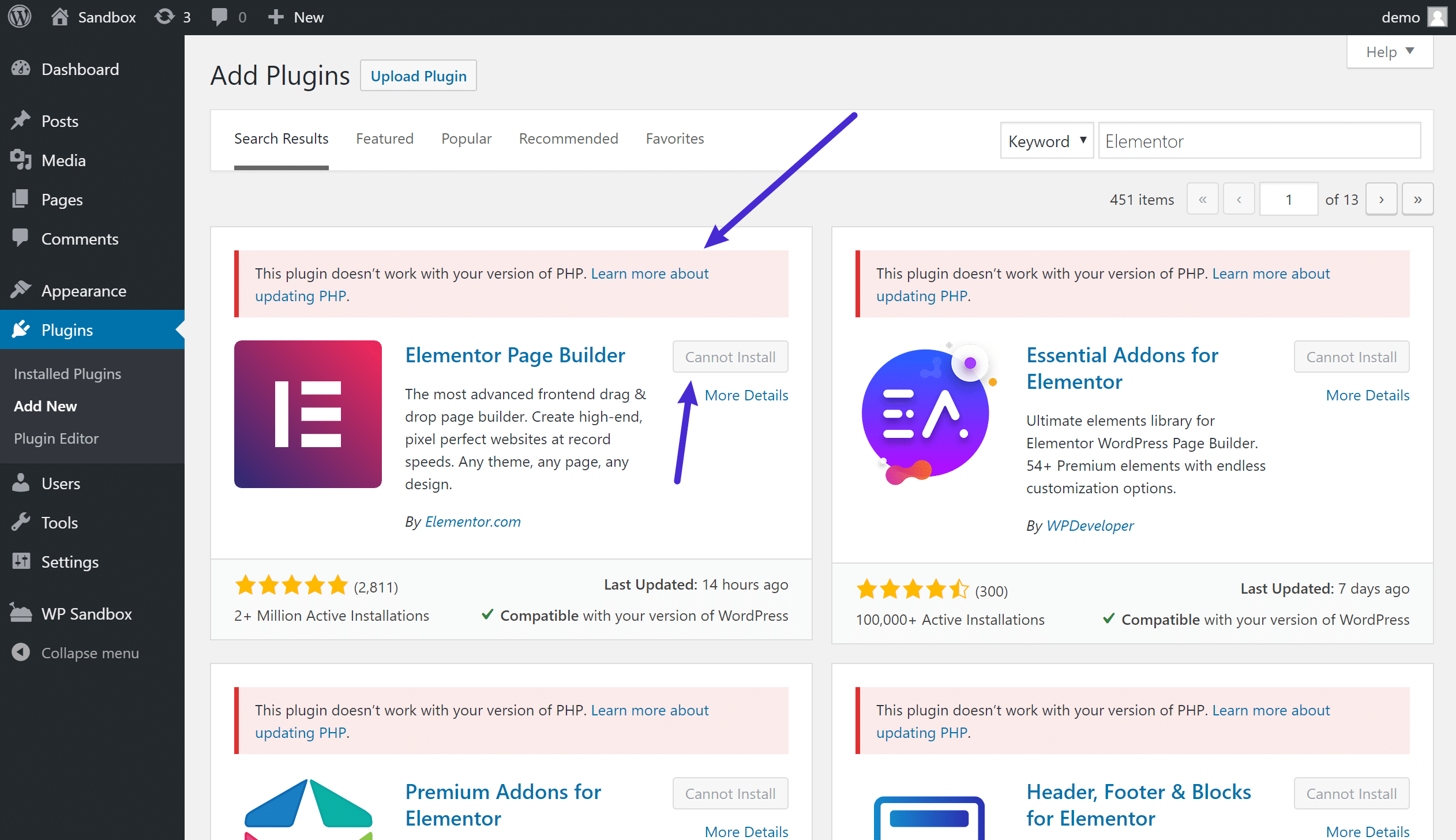Click the updates revision icon
This screenshot has height=840, width=1456.
(163, 17)
